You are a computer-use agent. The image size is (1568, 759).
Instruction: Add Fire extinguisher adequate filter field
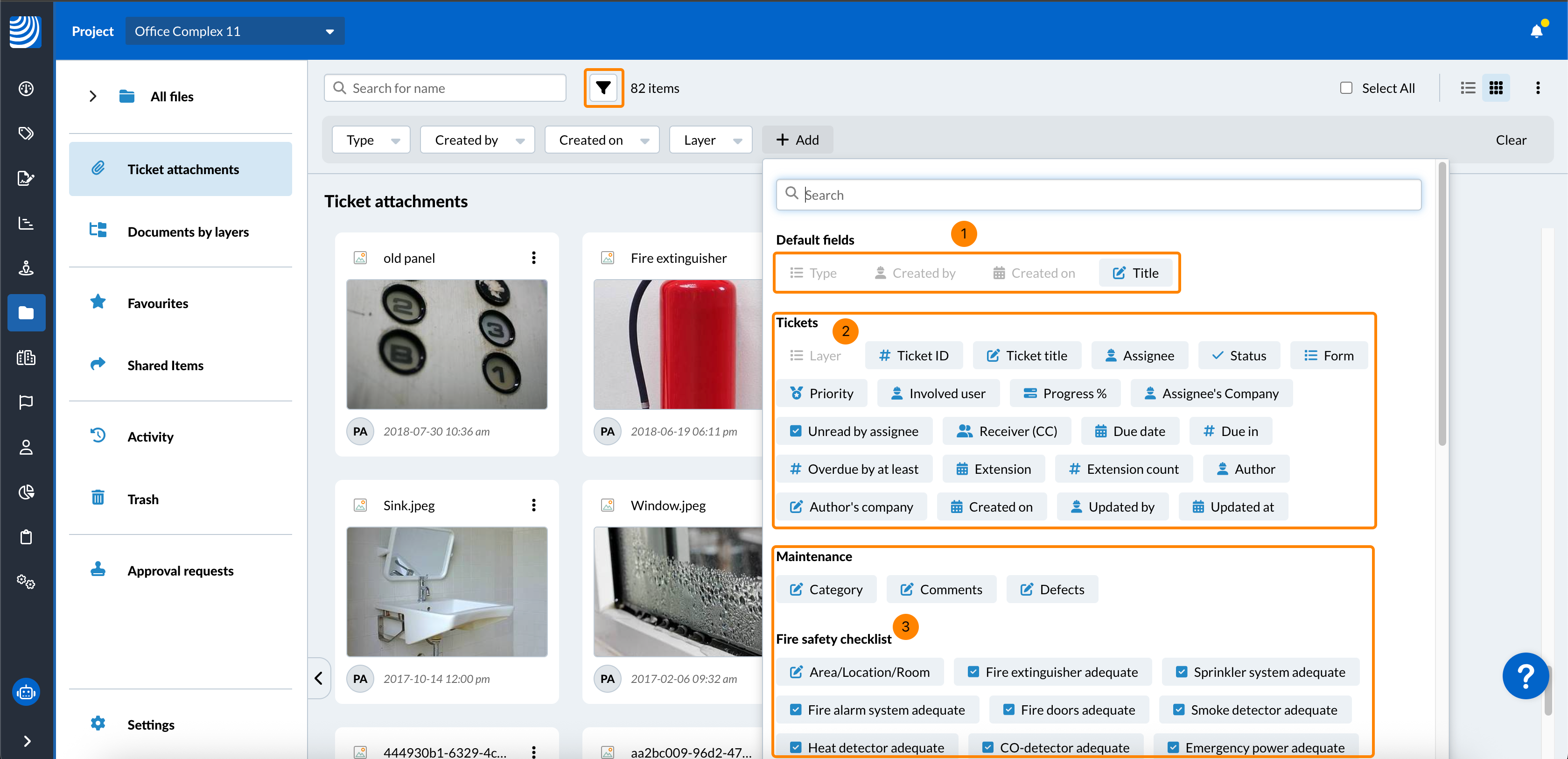point(1052,672)
